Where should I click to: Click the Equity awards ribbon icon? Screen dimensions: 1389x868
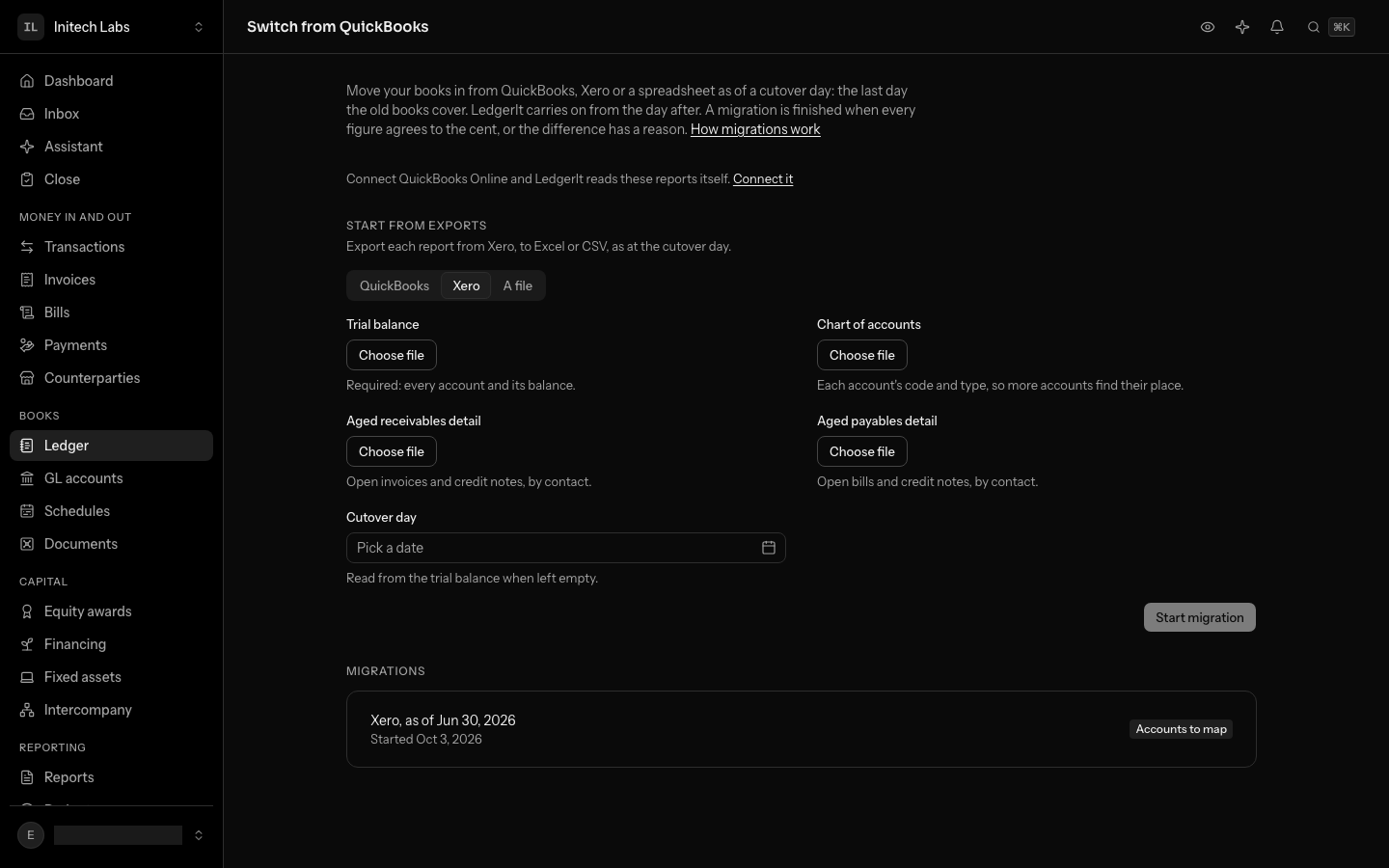click(x=27, y=611)
